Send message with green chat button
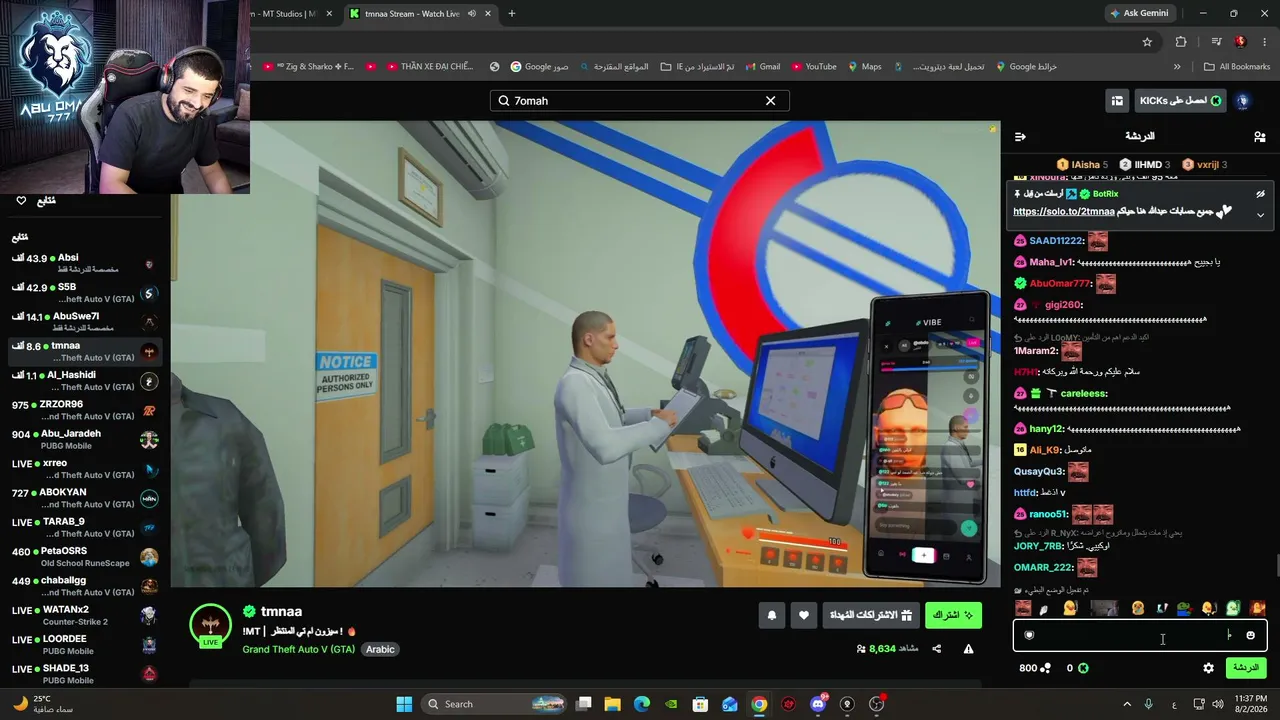This screenshot has height=720, width=1280. 1245,668
